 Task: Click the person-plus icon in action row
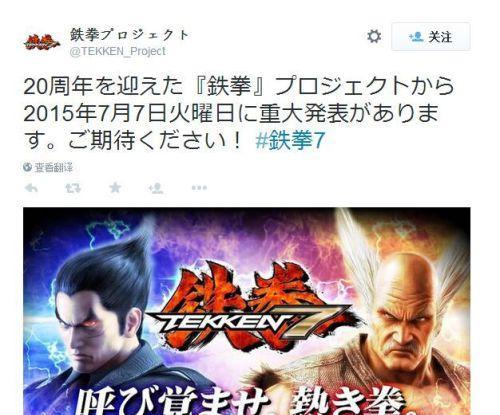(156, 188)
